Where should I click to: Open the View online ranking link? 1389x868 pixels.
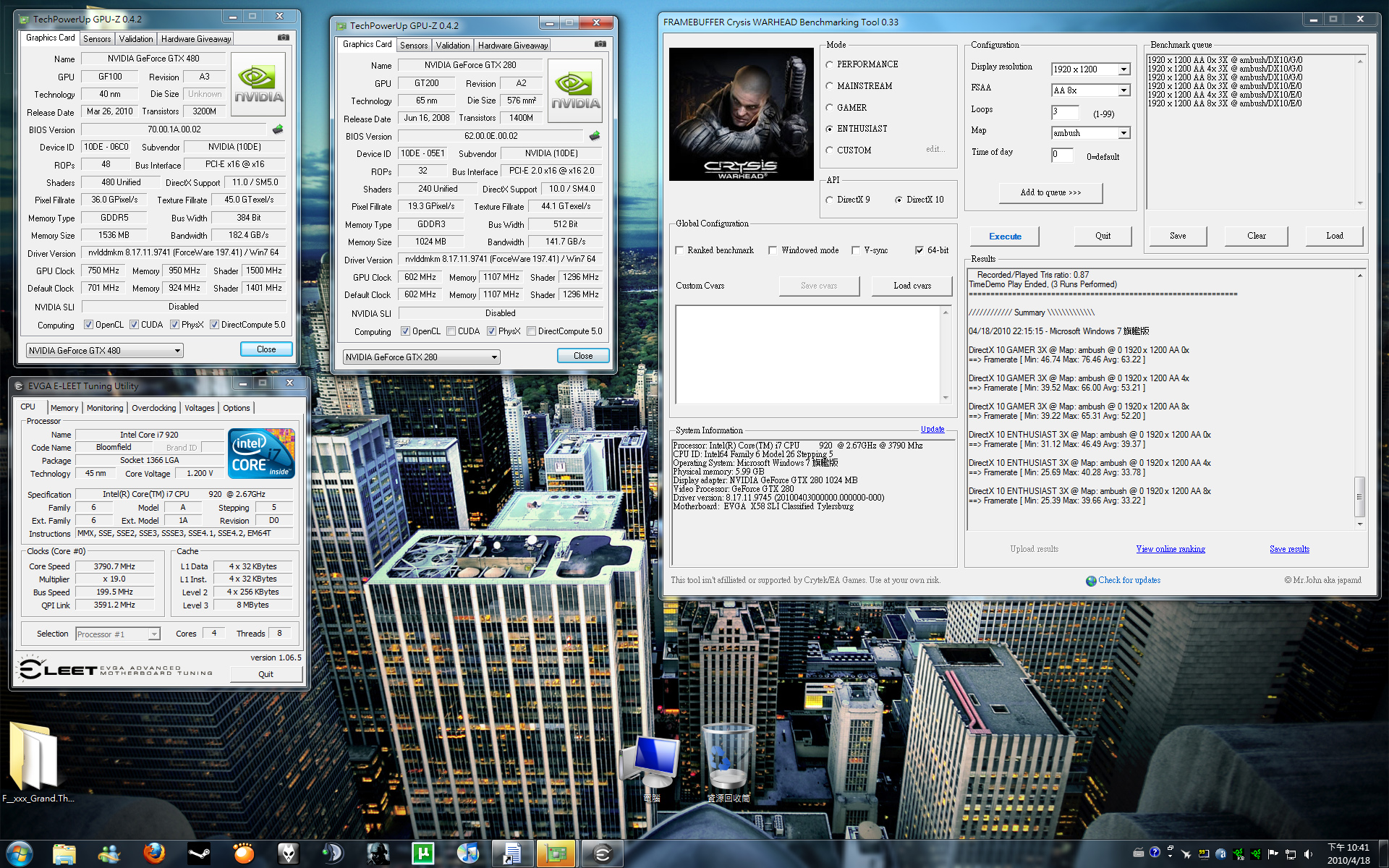click(x=1171, y=549)
